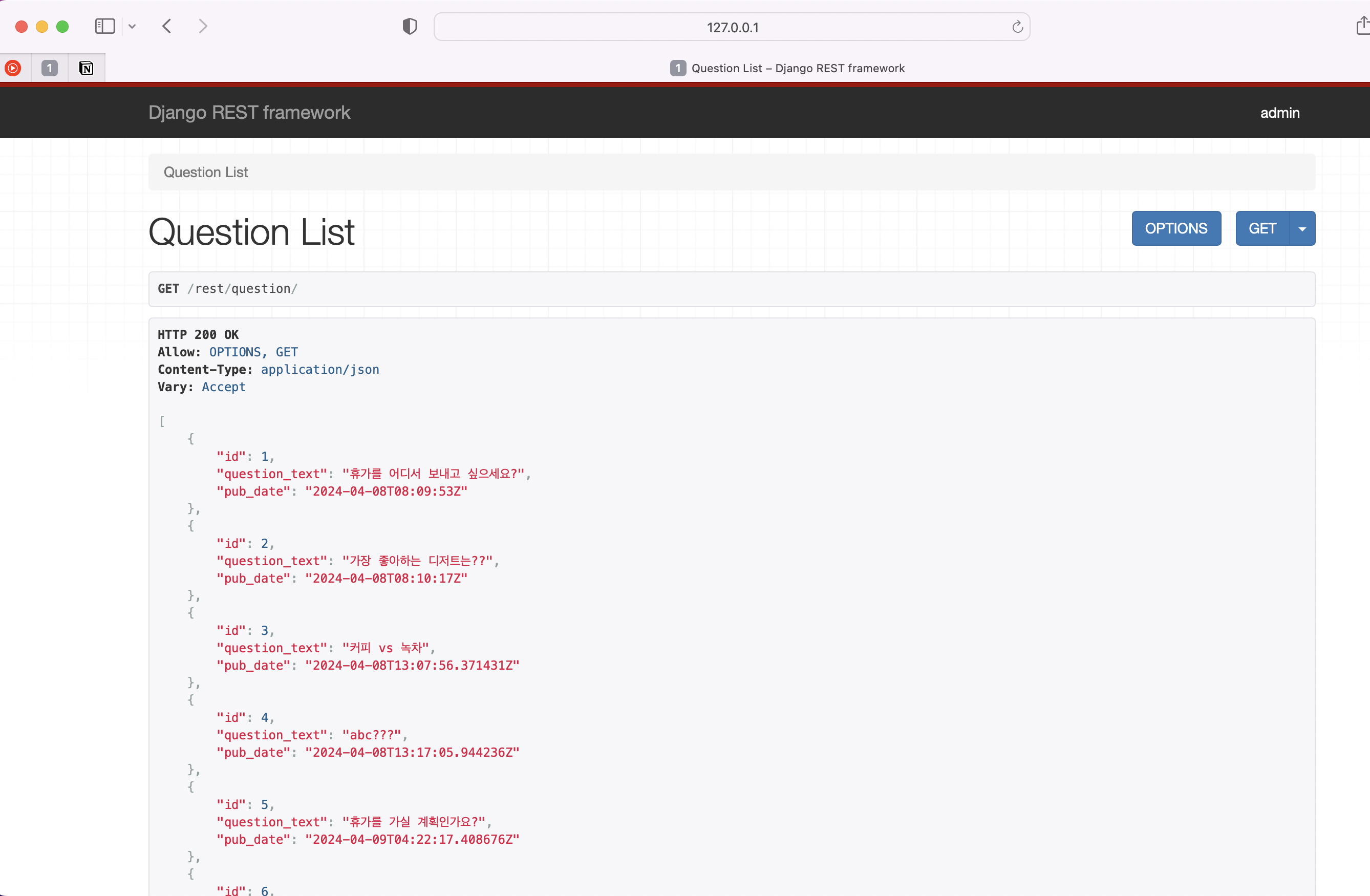Click the forward navigation arrow
Image resolution: width=1370 pixels, height=896 pixels.
point(203,27)
